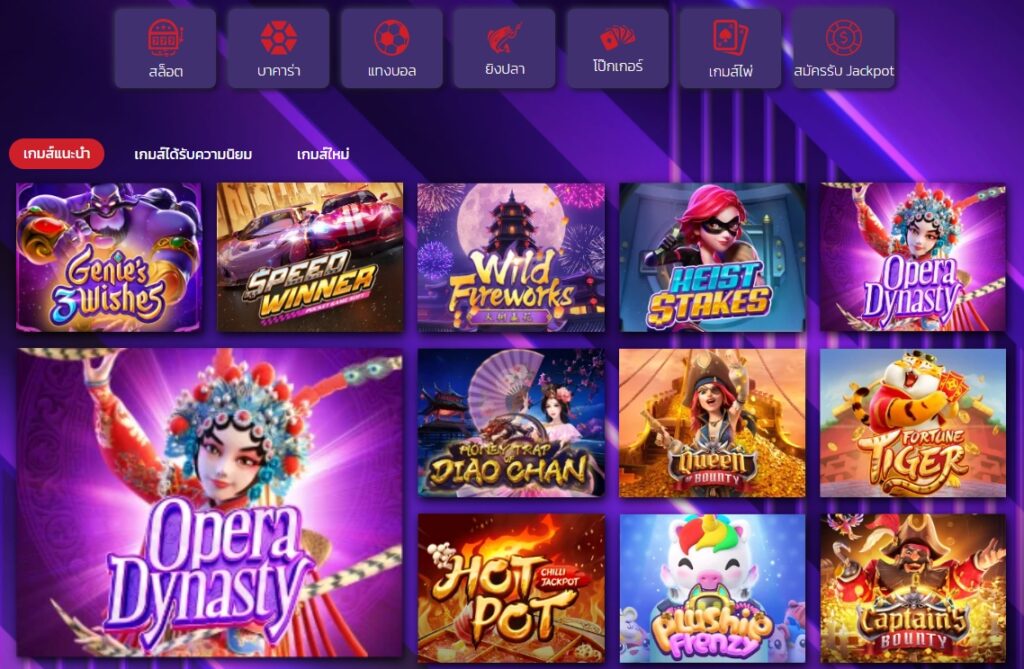Image resolution: width=1024 pixels, height=669 pixels.
Task: Open the Speed Winner game thumbnail
Action: [x=310, y=257]
